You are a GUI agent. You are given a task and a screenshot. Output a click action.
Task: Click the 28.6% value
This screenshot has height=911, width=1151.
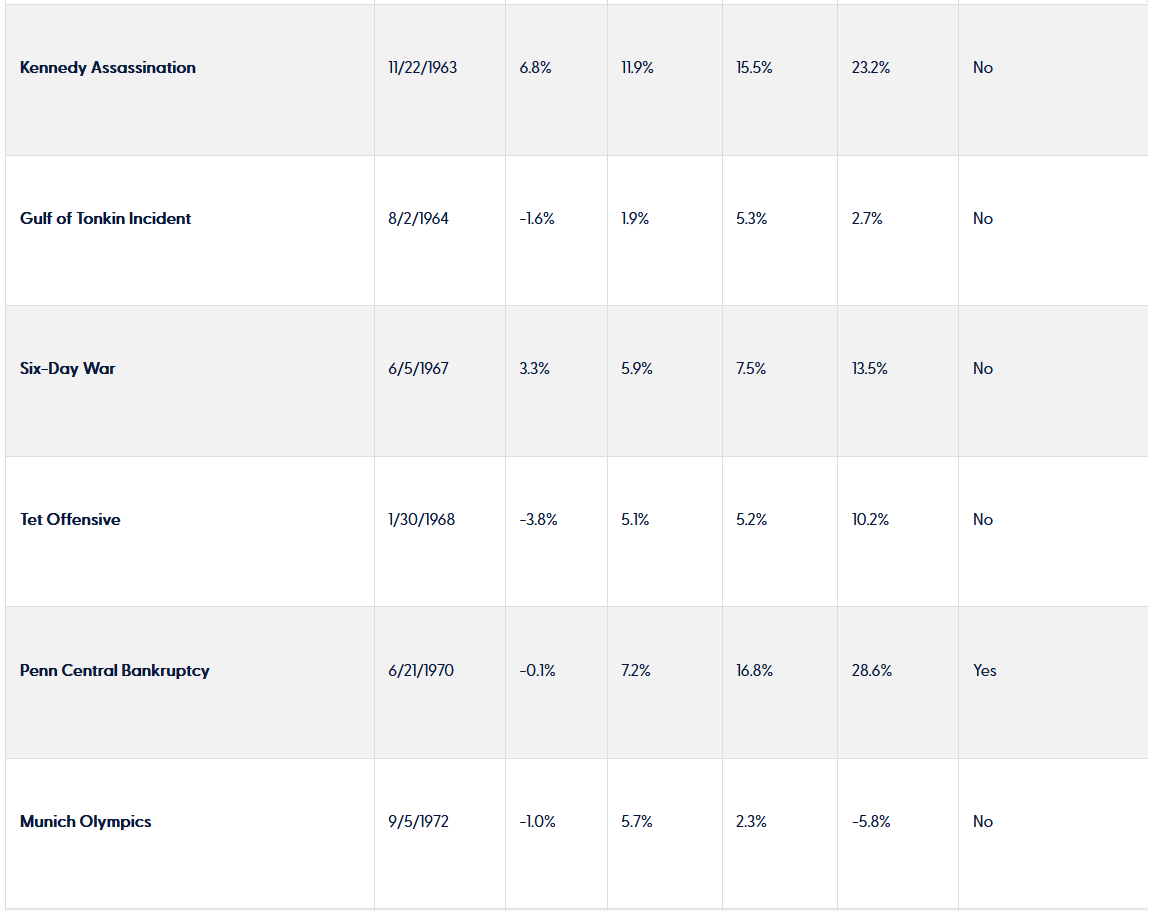pos(871,671)
